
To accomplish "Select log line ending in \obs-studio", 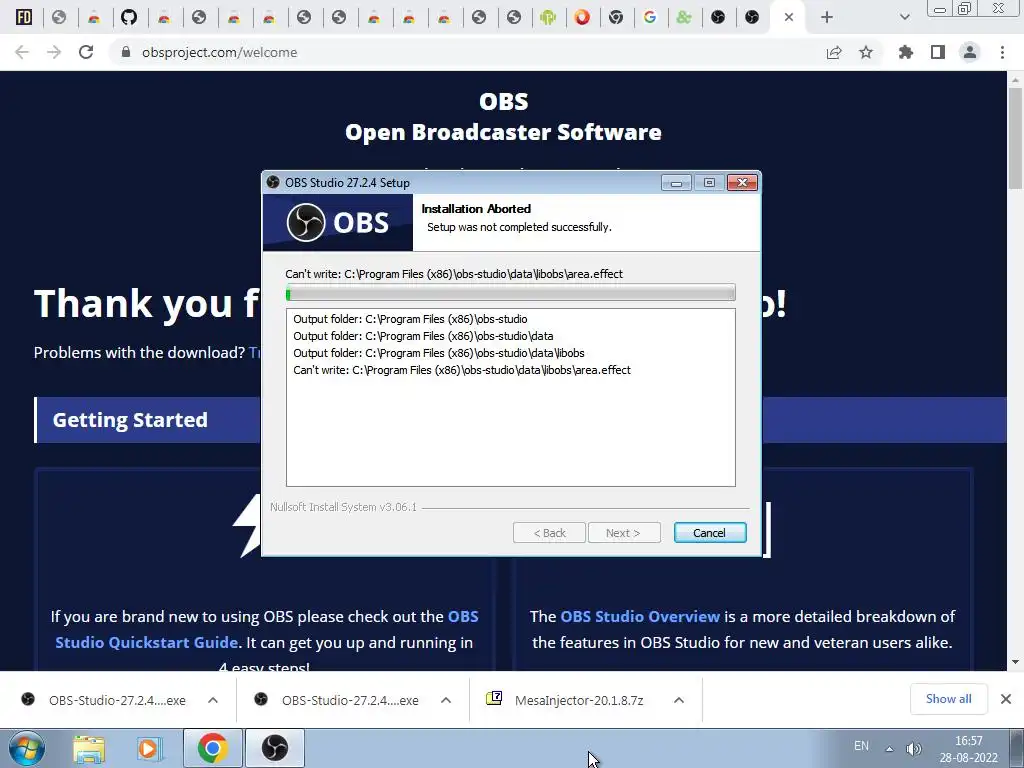I will [x=410, y=319].
